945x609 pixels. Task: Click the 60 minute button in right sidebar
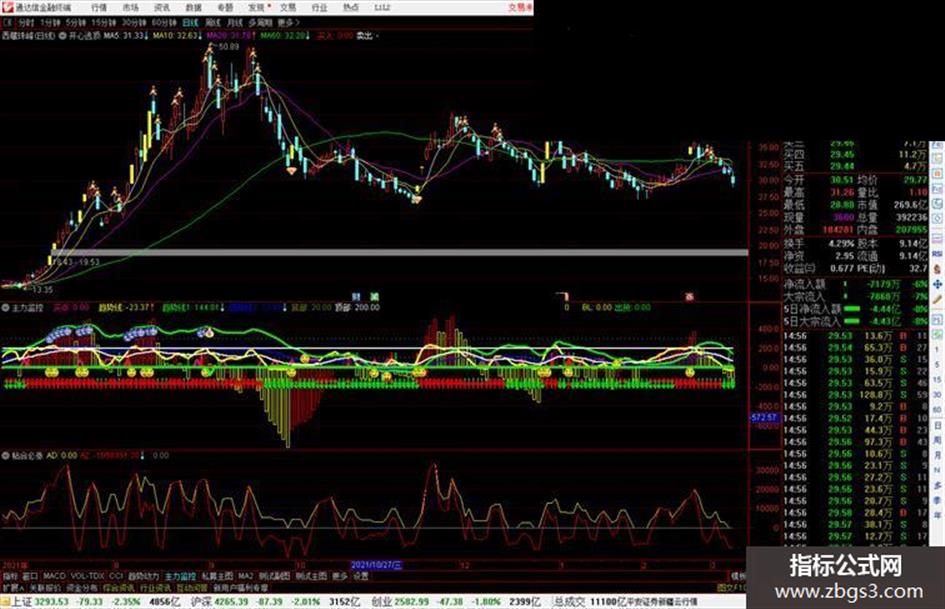937,410
